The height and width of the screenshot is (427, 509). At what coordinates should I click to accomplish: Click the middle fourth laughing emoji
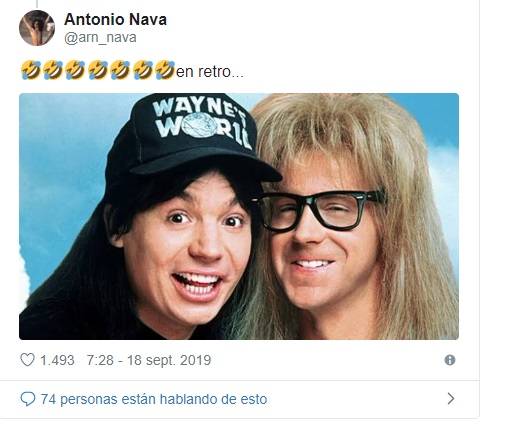98,70
